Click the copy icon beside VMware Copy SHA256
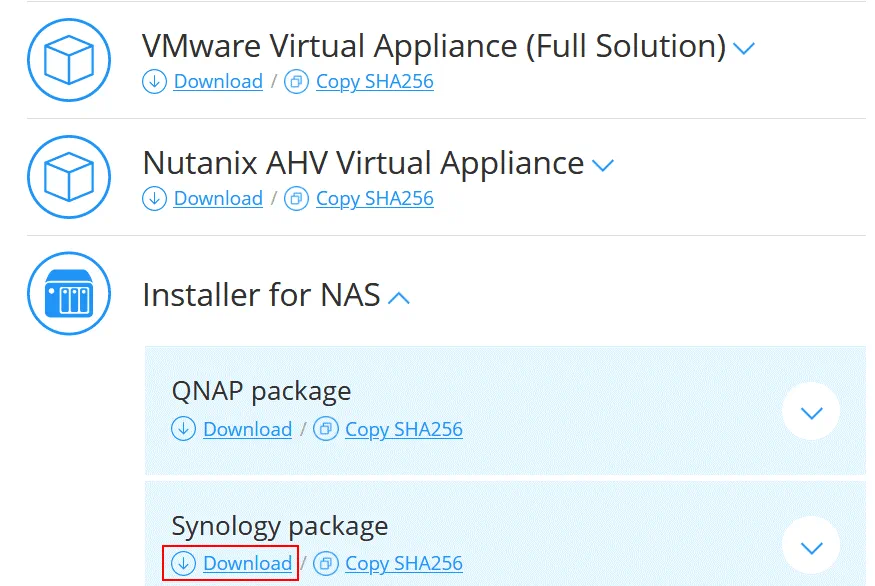 tap(296, 82)
